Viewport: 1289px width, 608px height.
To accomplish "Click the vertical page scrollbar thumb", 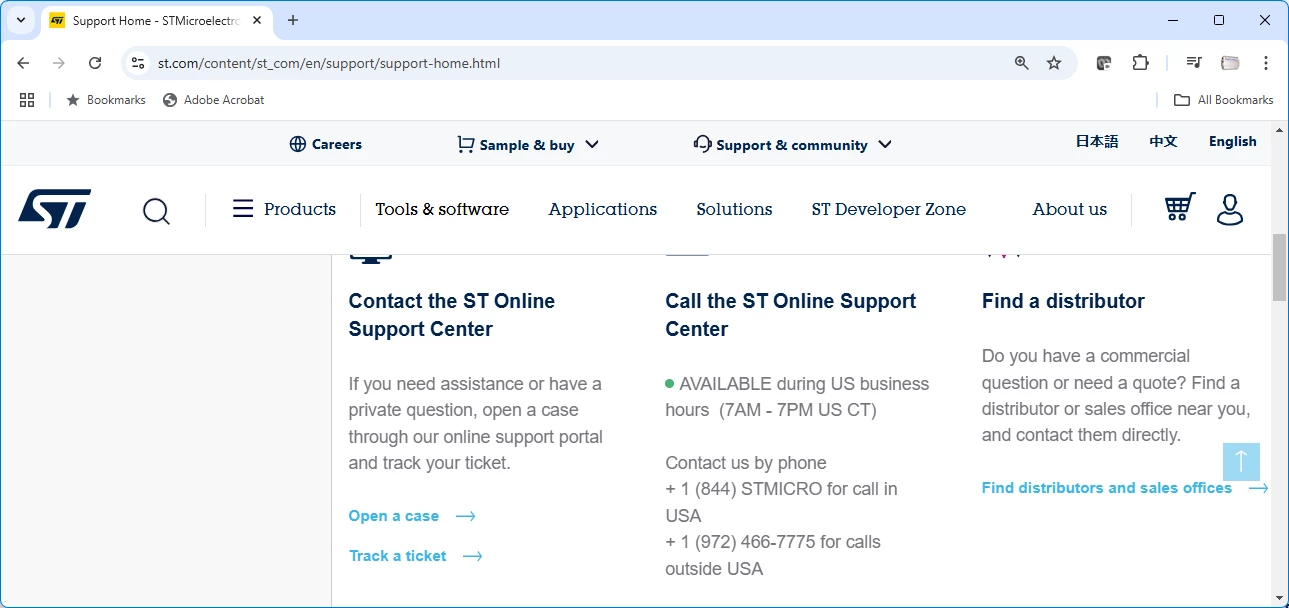I will (x=1279, y=267).
